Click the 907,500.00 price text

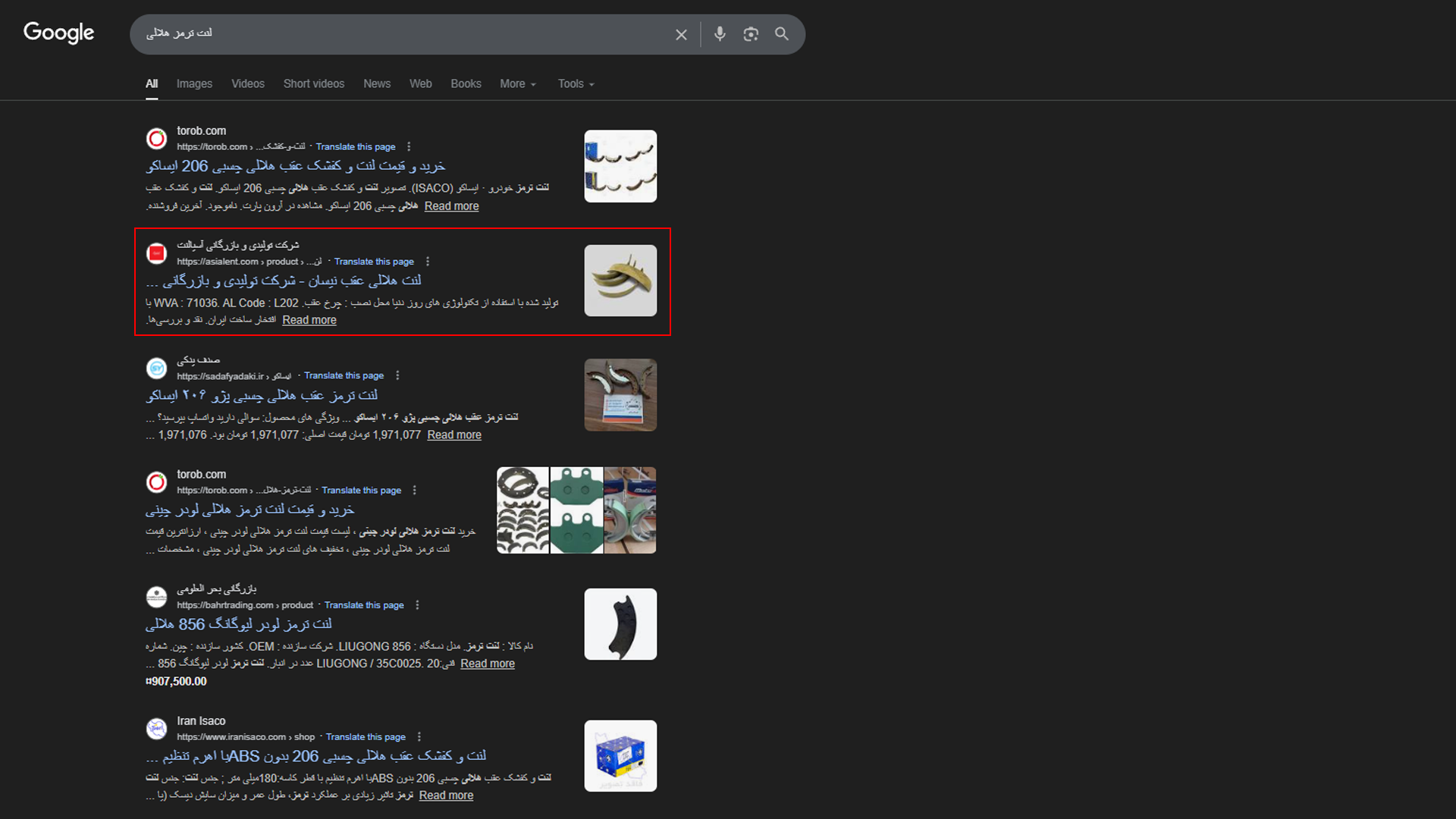coord(176,682)
